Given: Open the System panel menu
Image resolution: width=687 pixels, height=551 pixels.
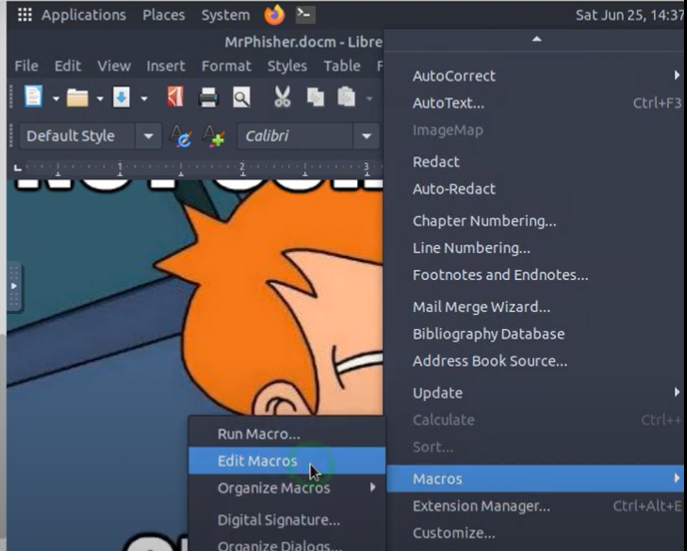Looking at the screenshot, I should pyautogui.click(x=226, y=15).
